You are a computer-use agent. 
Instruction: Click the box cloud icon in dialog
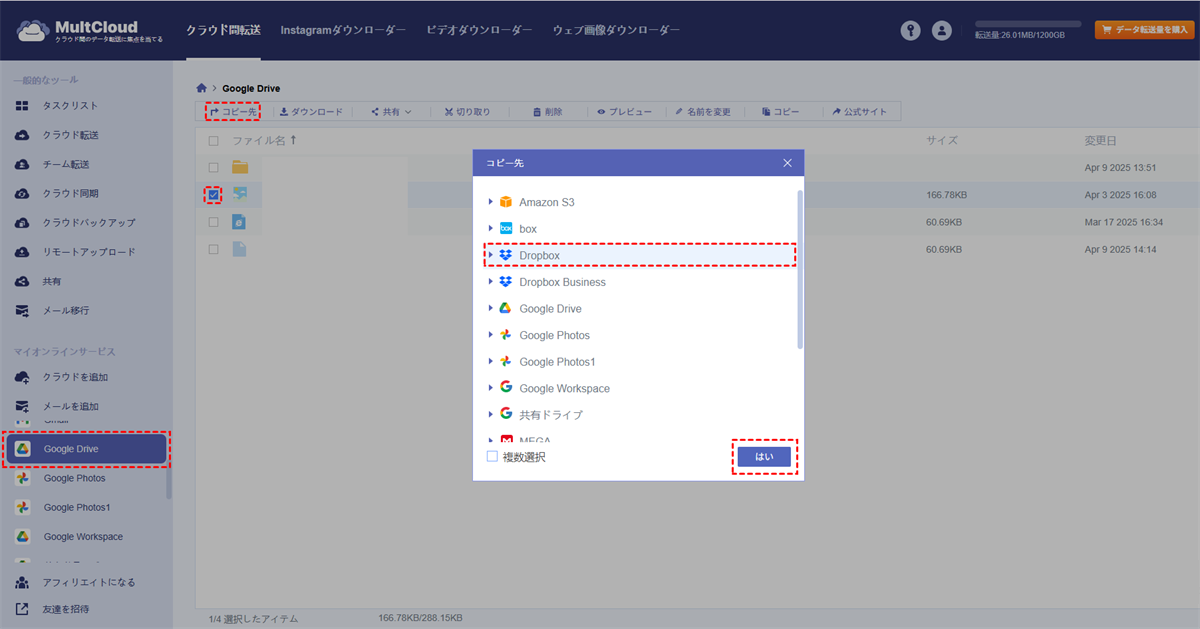click(506, 229)
